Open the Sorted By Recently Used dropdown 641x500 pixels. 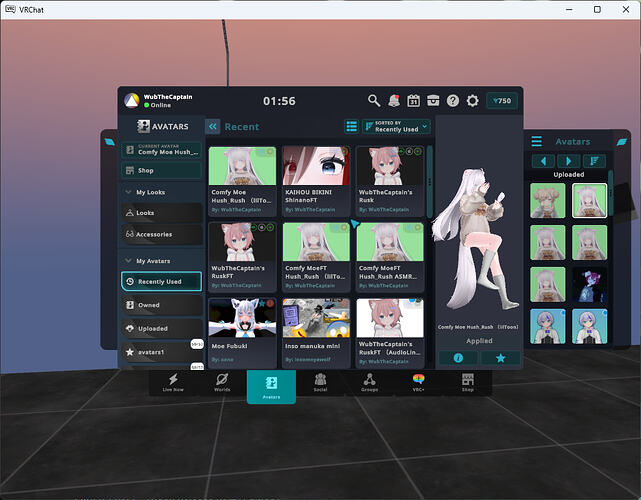pos(397,127)
